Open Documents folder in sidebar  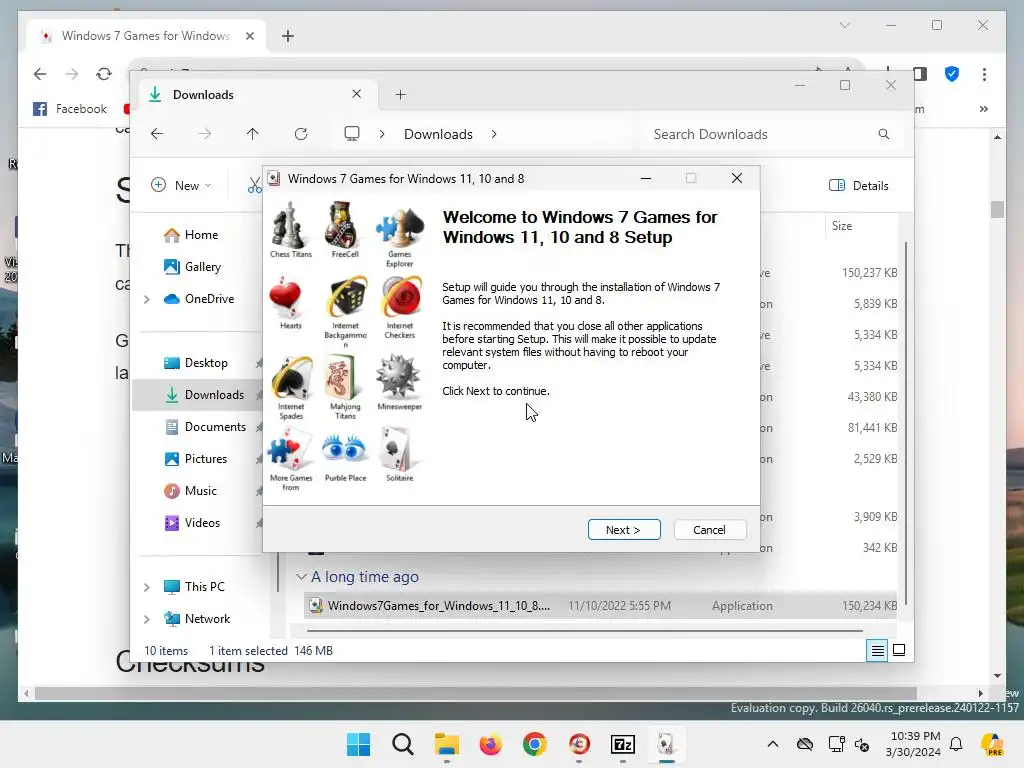click(x=215, y=426)
